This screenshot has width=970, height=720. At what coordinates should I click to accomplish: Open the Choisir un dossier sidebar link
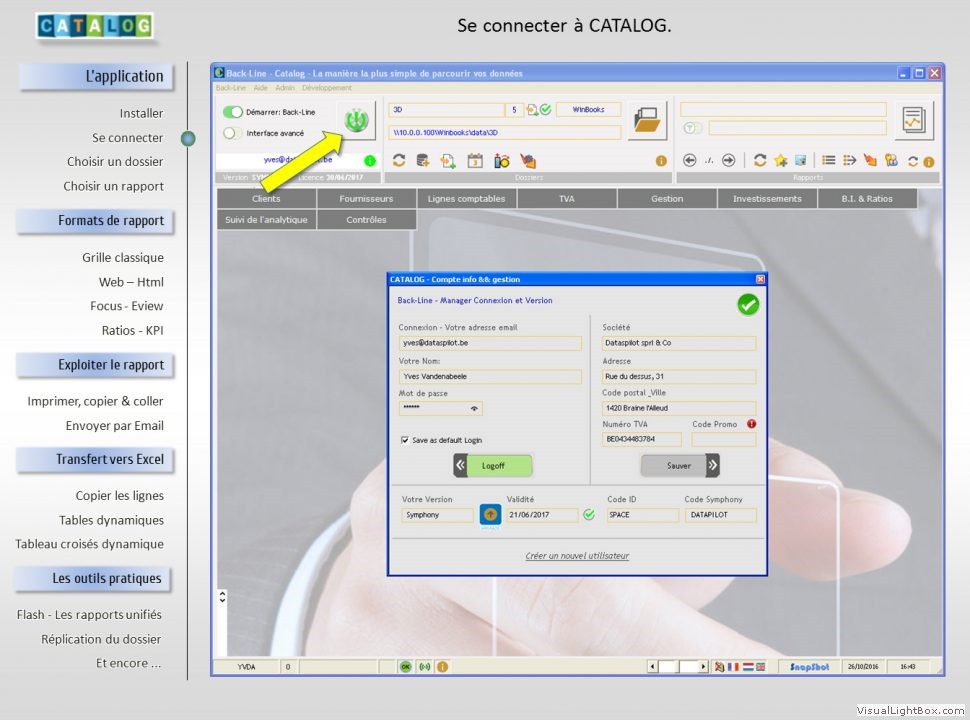pyautogui.click(x=115, y=161)
